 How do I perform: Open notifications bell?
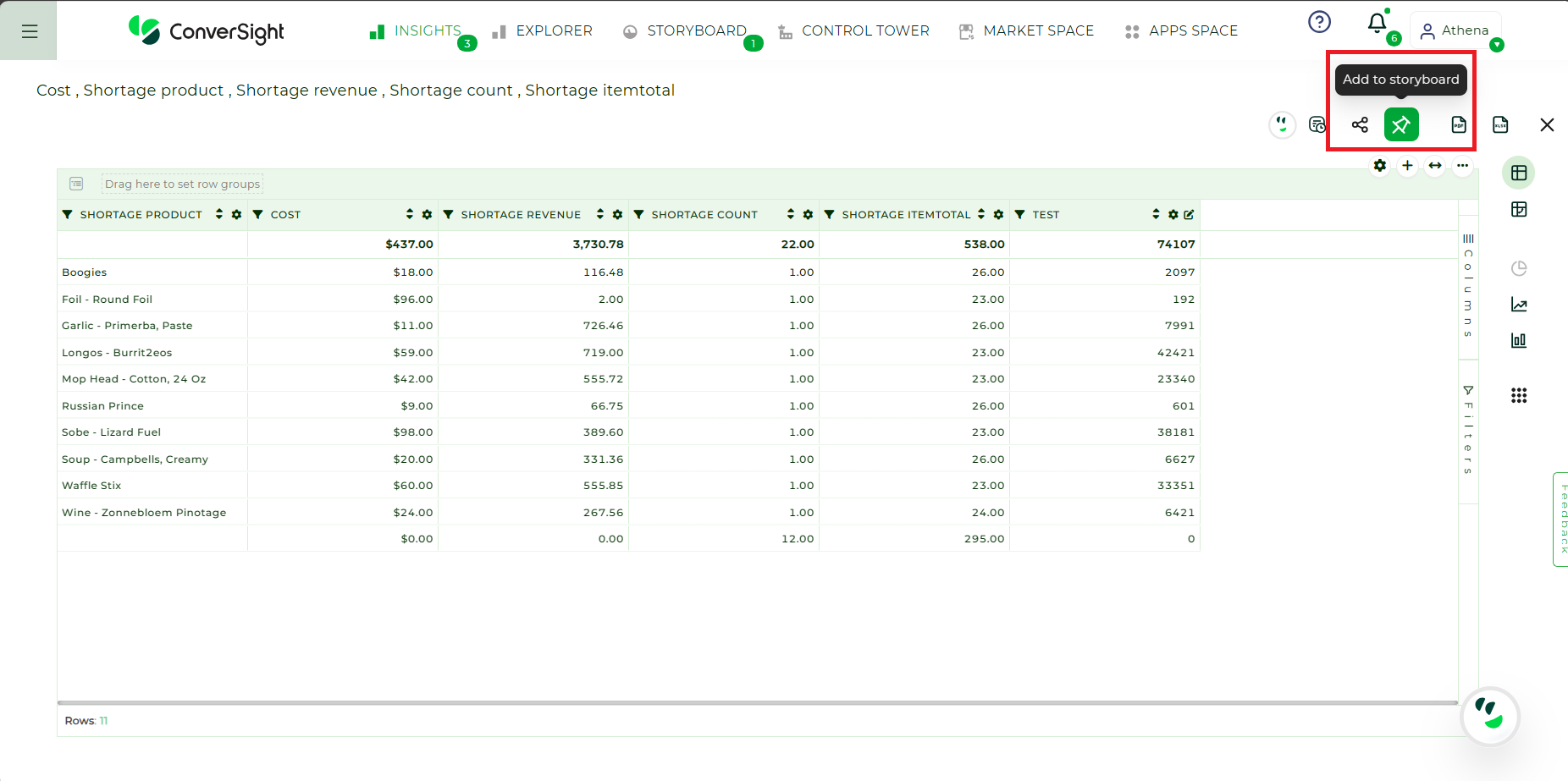pos(1378,24)
